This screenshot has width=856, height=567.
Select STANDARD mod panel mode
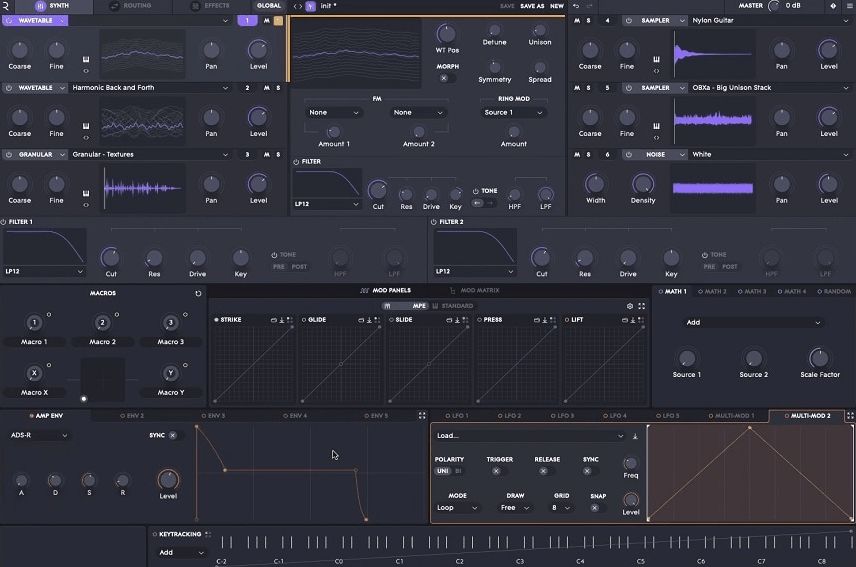click(453, 306)
